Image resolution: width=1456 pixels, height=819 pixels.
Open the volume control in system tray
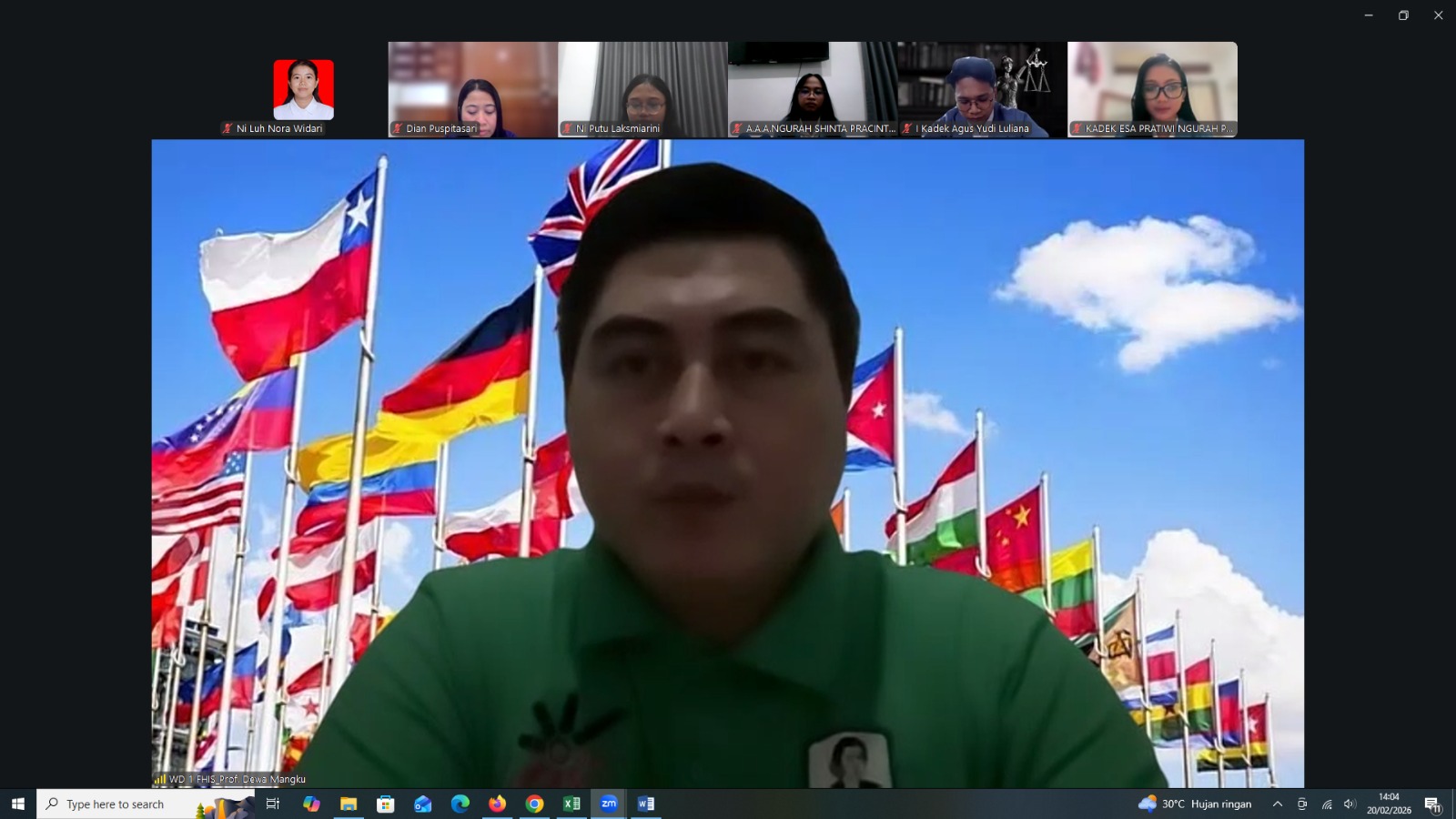point(1350,804)
